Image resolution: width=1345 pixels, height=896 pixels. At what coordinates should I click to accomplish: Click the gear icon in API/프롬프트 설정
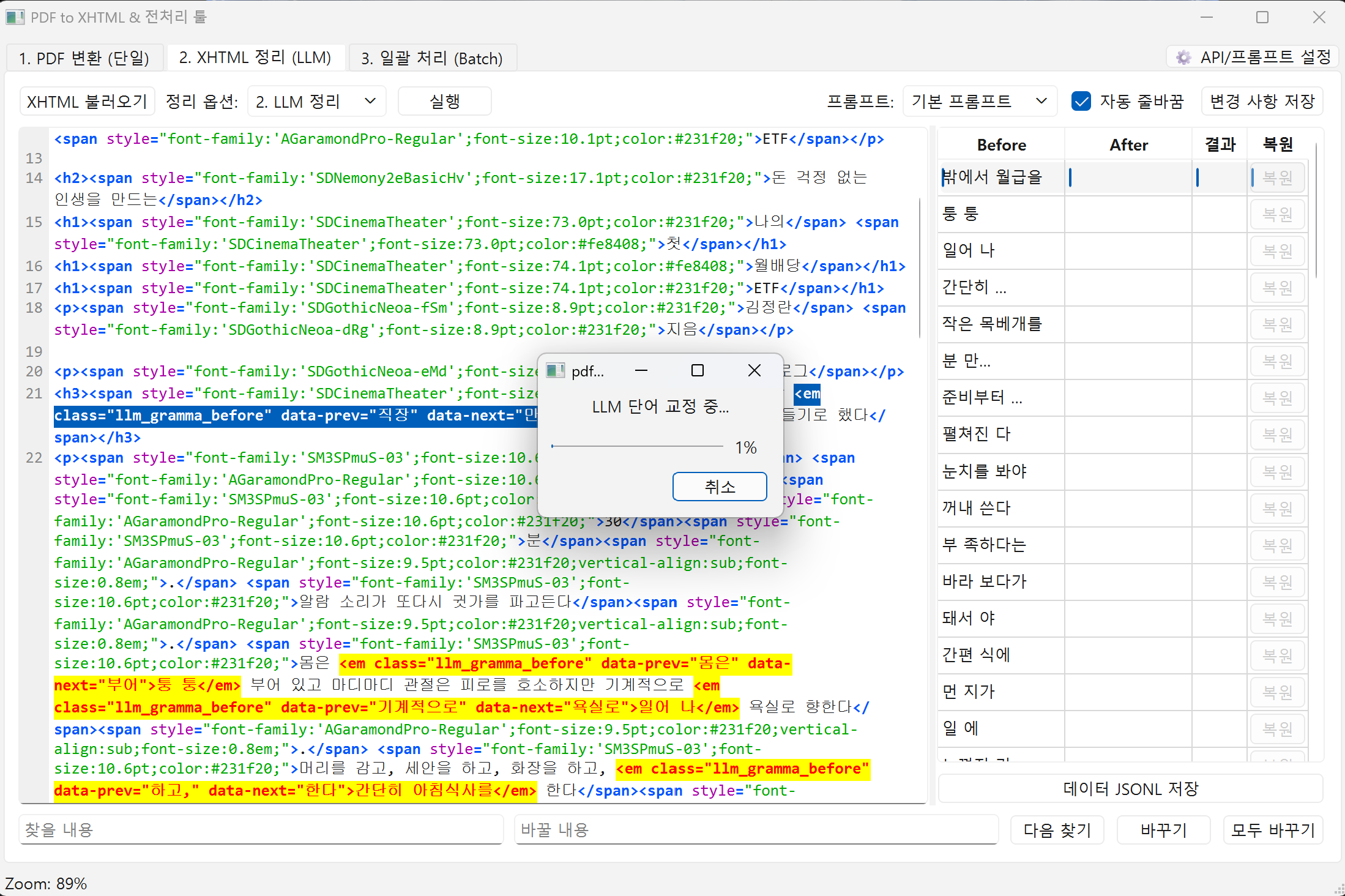click(x=1183, y=58)
